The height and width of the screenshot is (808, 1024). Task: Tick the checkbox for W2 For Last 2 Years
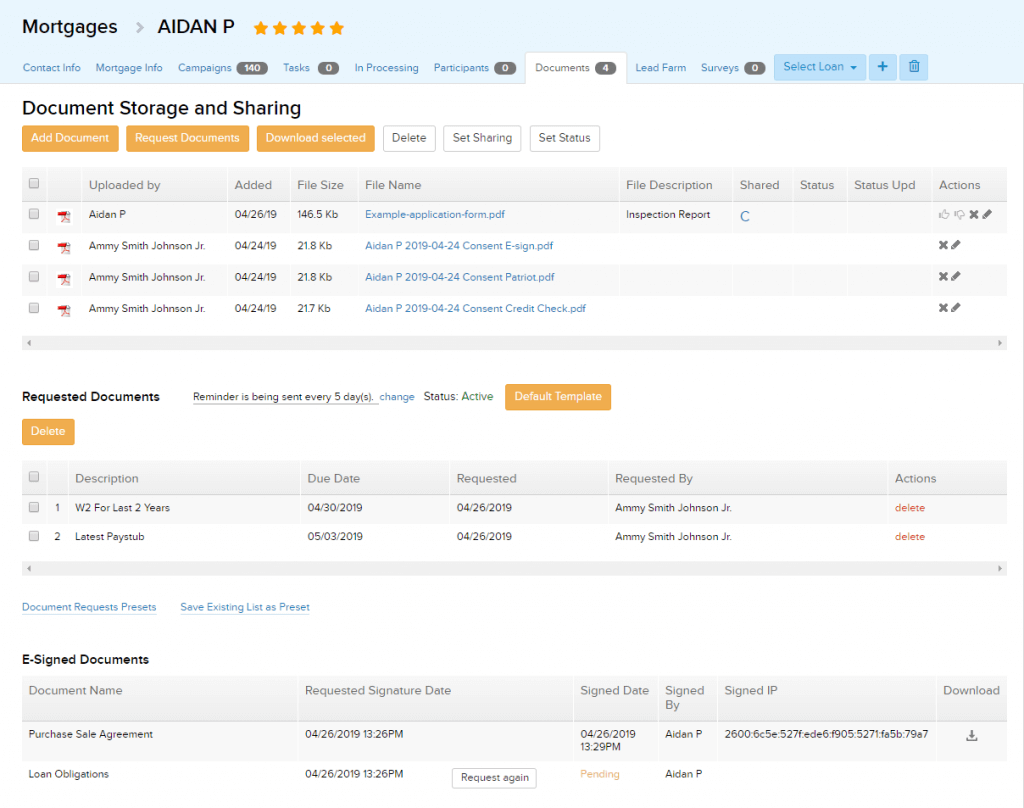33,508
